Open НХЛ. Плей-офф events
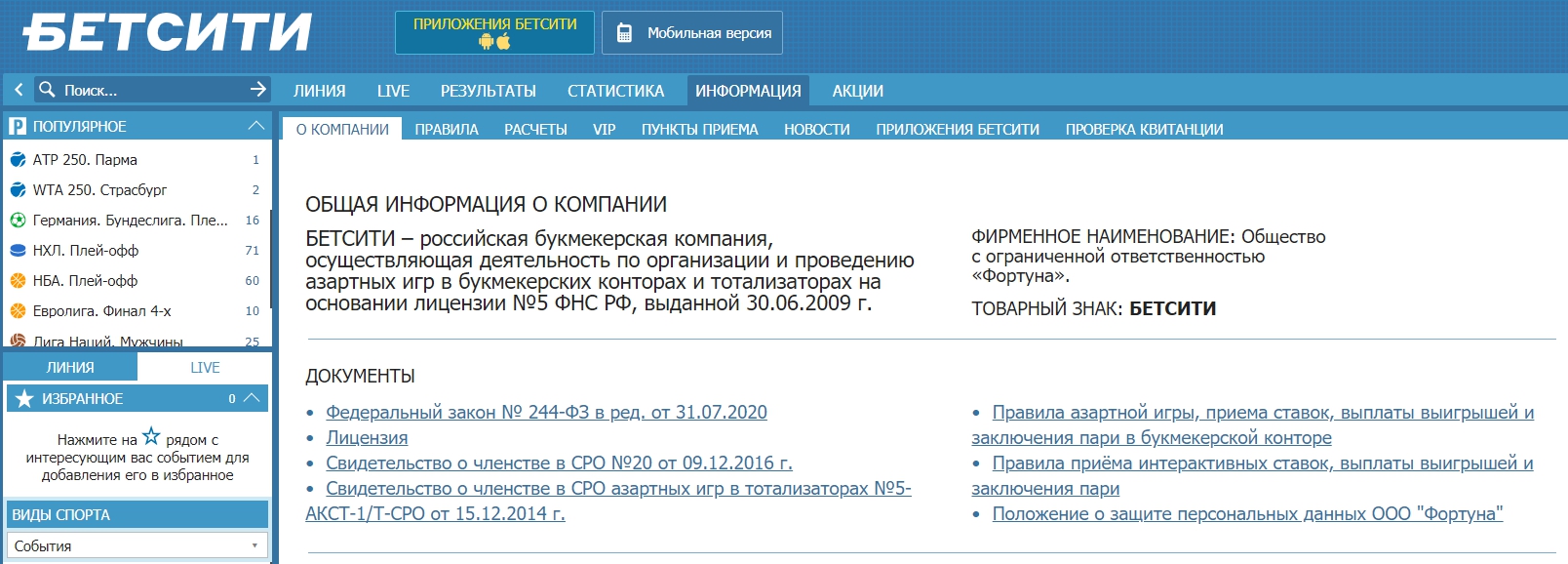This screenshot has width=1568, height=564. coord(86,250)
